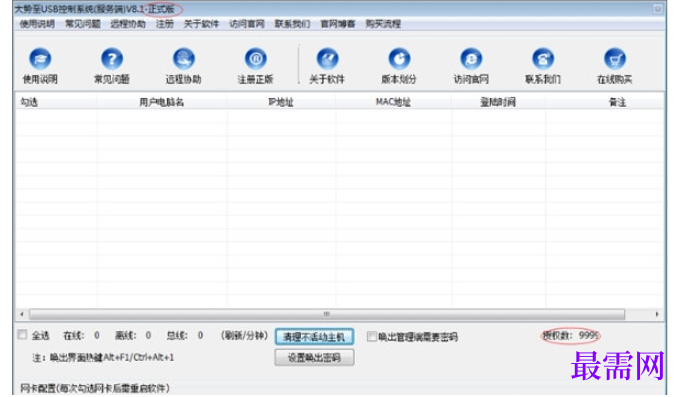
Task: Open the 购买流程 menu
Action: tap(383, 24)
